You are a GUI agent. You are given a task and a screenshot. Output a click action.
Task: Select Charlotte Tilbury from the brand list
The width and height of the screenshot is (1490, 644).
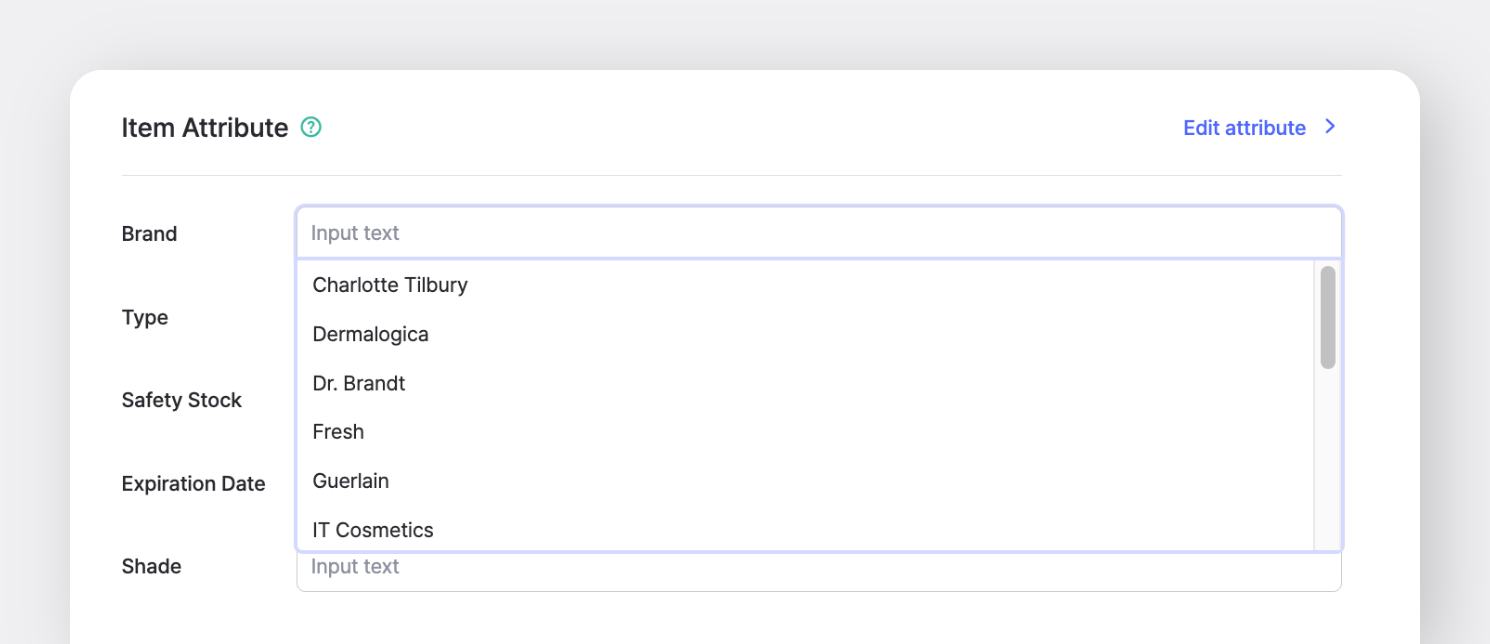click(x=390, y=285)
